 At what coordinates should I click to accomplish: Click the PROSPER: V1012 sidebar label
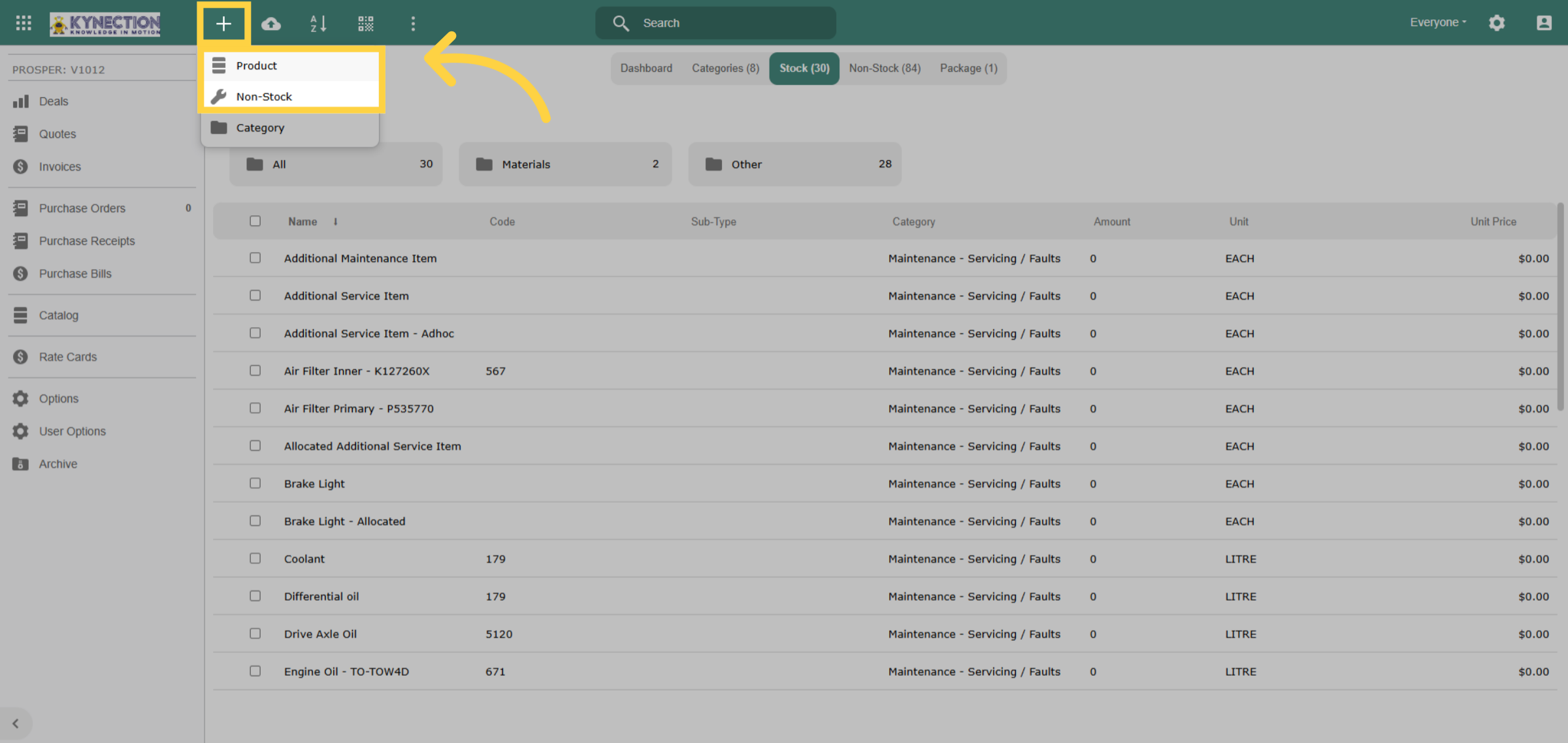(58, 70)
